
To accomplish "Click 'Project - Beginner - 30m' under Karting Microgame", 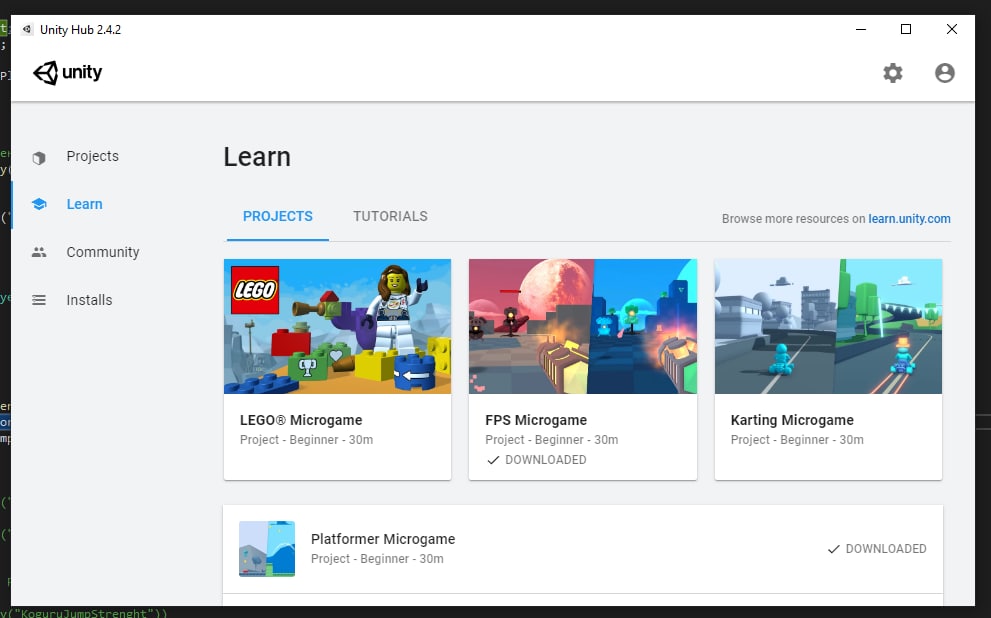I will [x=797, y=440].
